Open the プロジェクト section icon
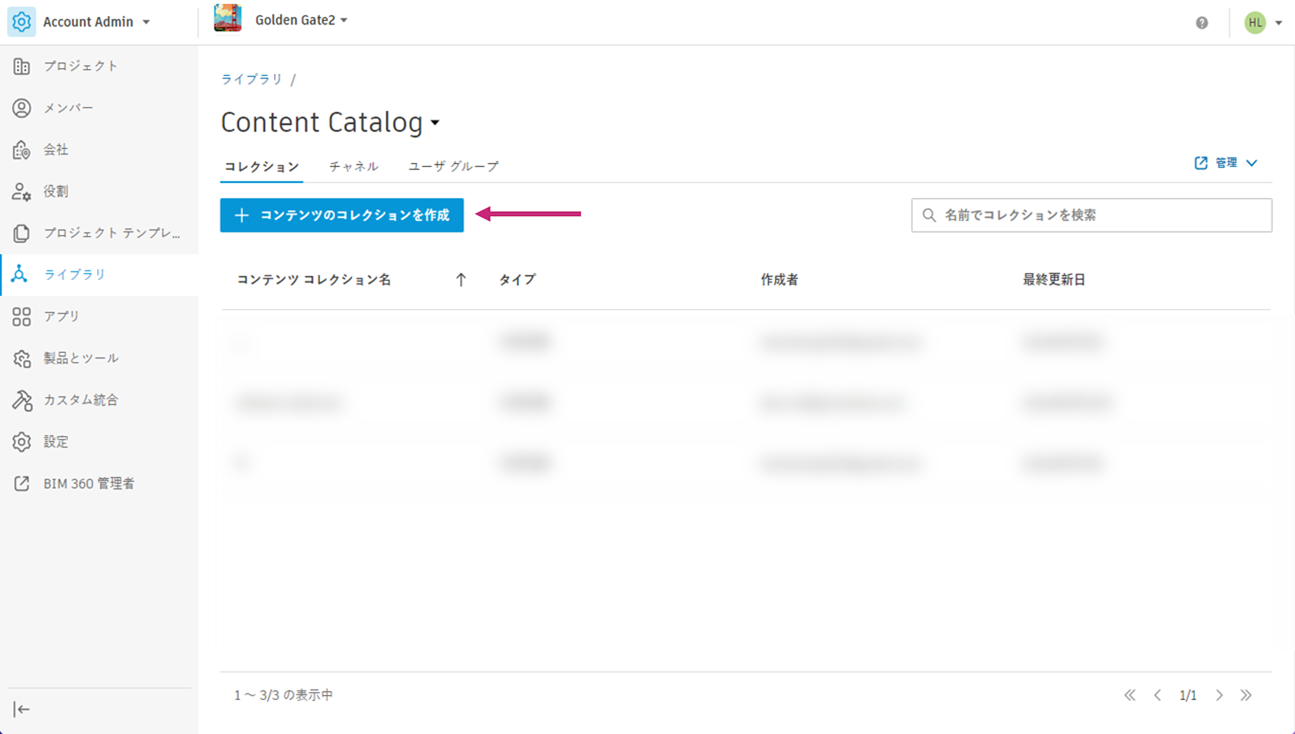Image resolution: width=1295 pixels, height=734 pixels. tap(22, 66)
